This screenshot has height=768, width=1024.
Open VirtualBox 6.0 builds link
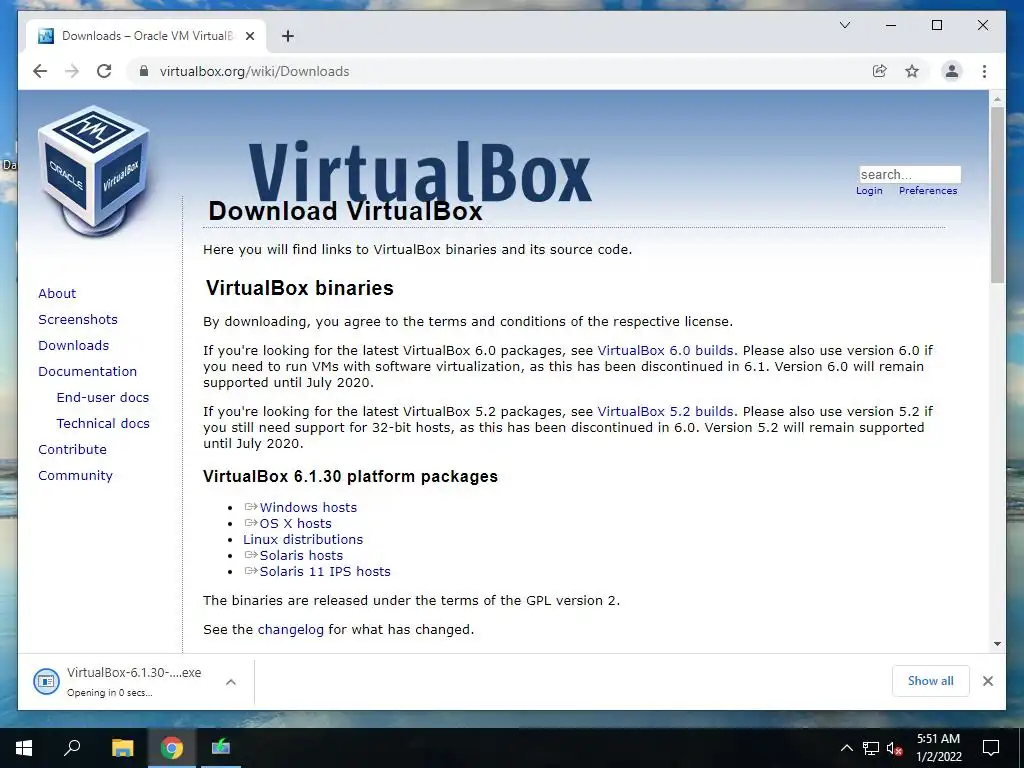(x=665, y=351)
